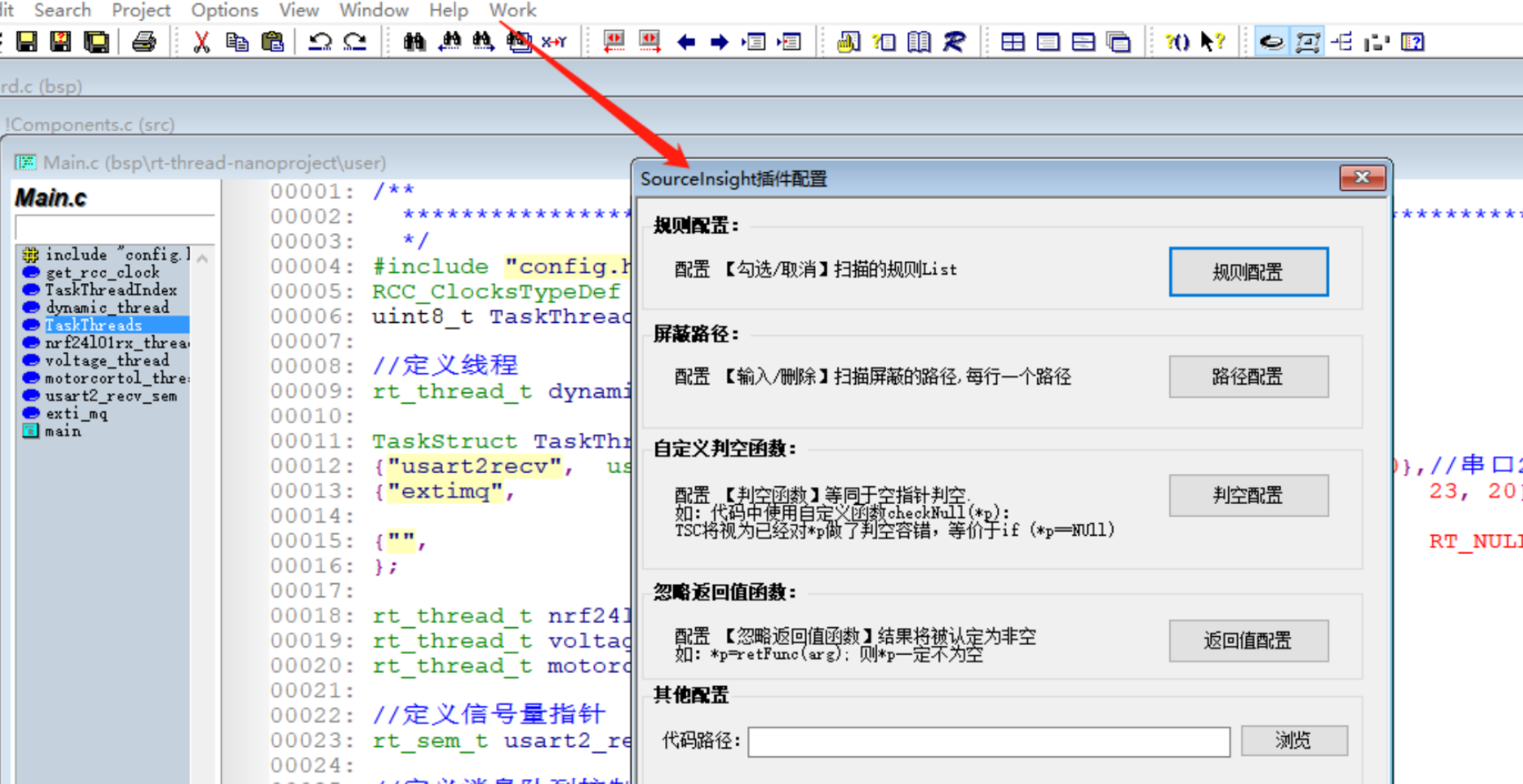Click the Go Back blue left arrow

point(686,42)
